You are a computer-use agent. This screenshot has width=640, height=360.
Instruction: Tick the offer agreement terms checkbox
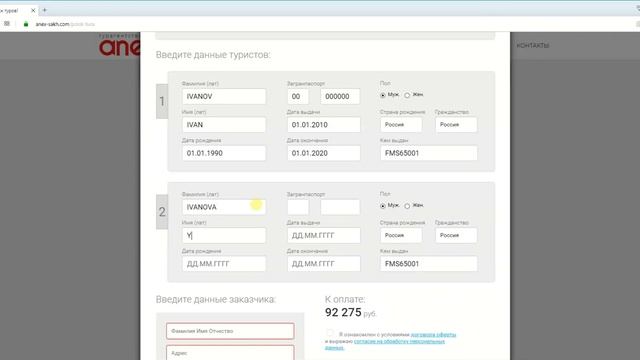point(330,333)
